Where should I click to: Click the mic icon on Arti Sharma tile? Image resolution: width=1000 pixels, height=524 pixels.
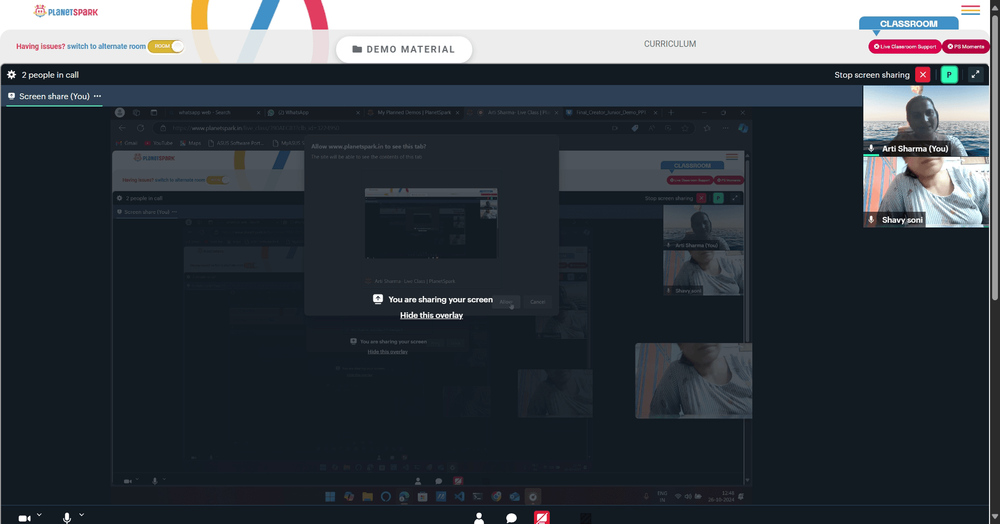tap(871, 149)
